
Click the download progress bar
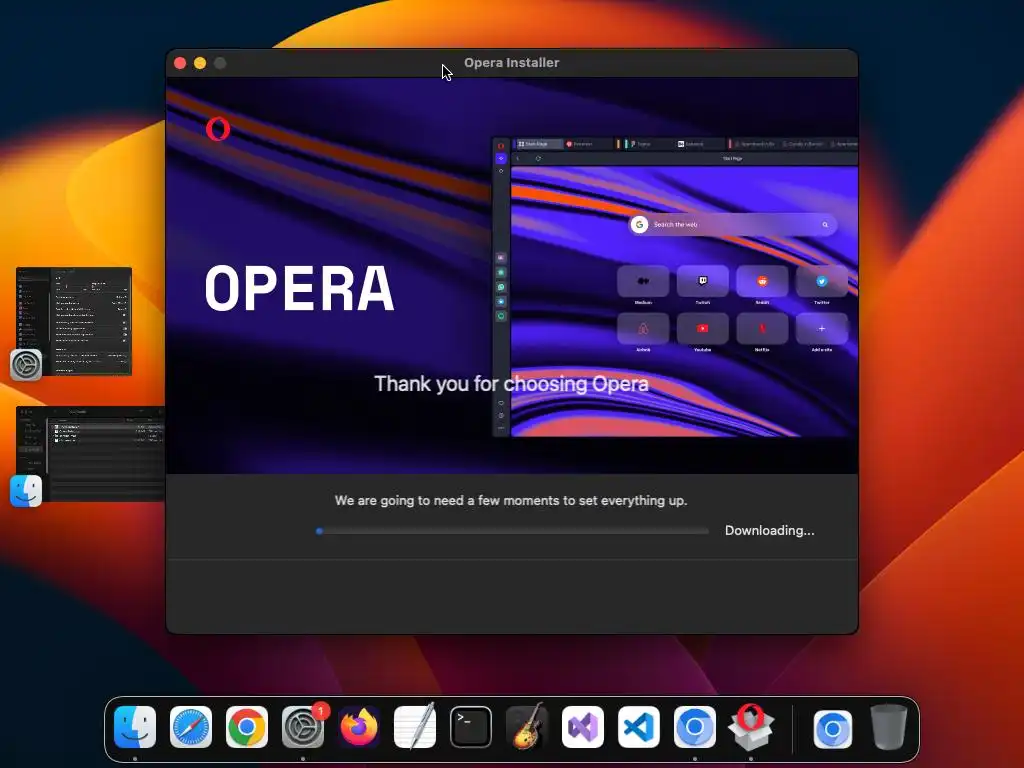[x=512, y=531]
